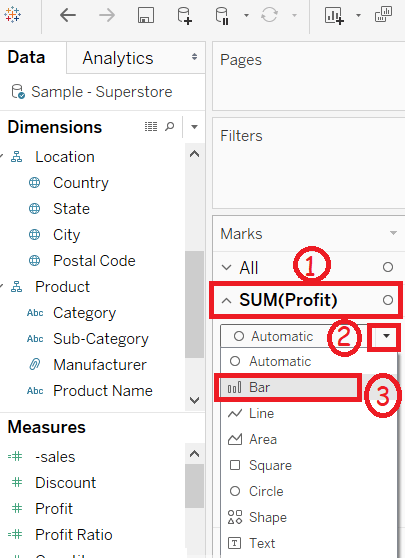Click the Undo back arrow
Viewport: 405px width, 558px height.
click(68, 15)
